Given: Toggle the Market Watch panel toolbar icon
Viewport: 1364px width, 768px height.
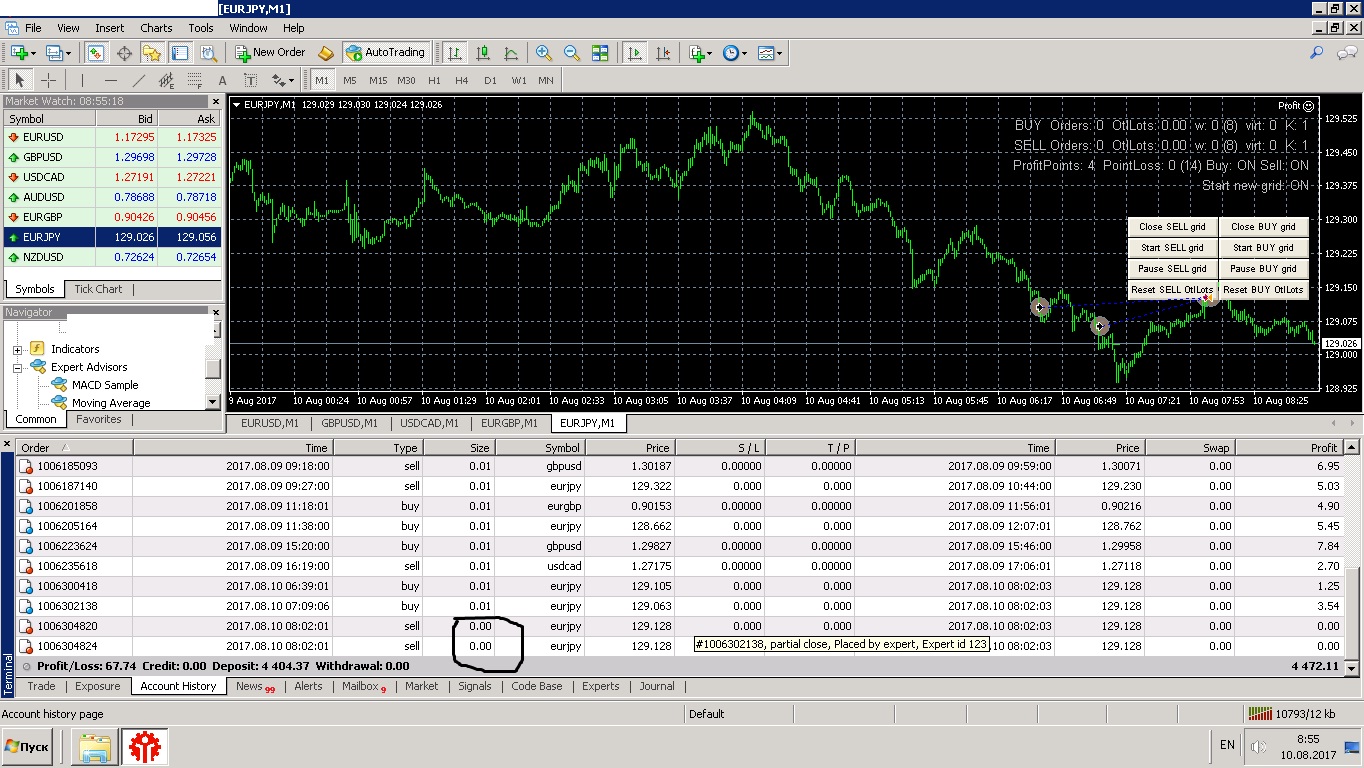Looking at the screenshot, I should [95, 53].
